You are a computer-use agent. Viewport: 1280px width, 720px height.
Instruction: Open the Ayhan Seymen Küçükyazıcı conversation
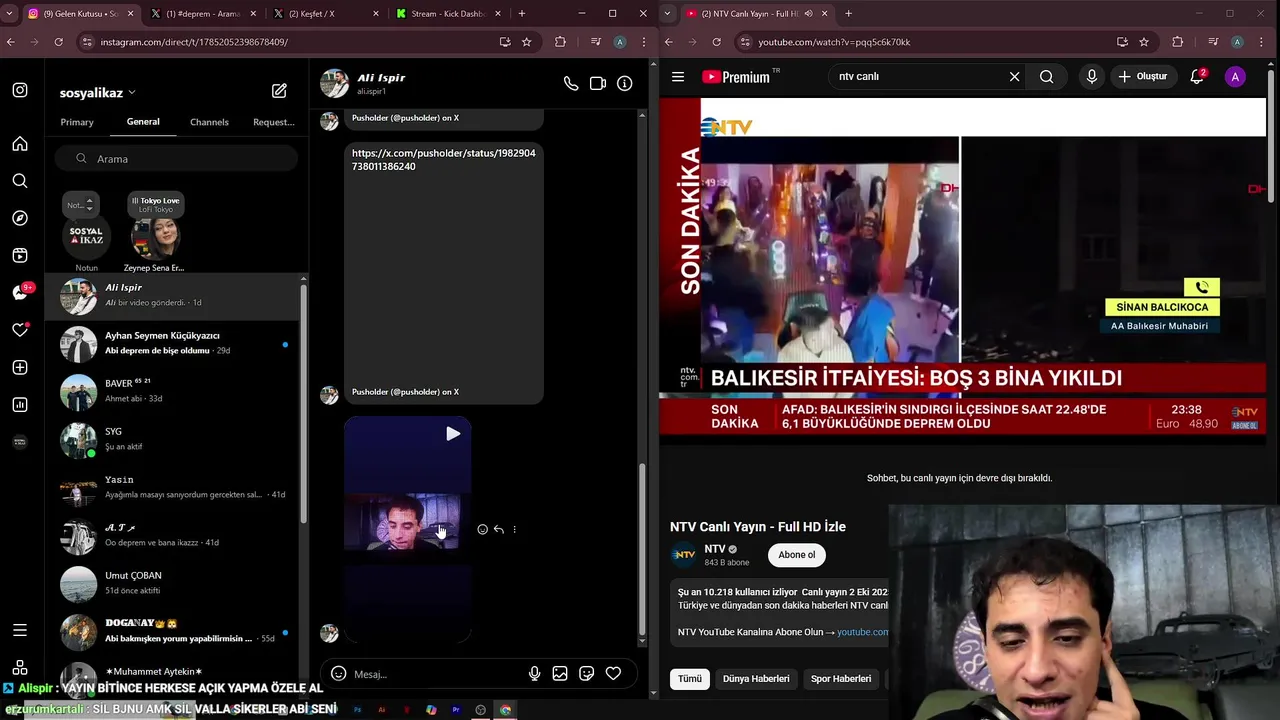click(174, 344)
